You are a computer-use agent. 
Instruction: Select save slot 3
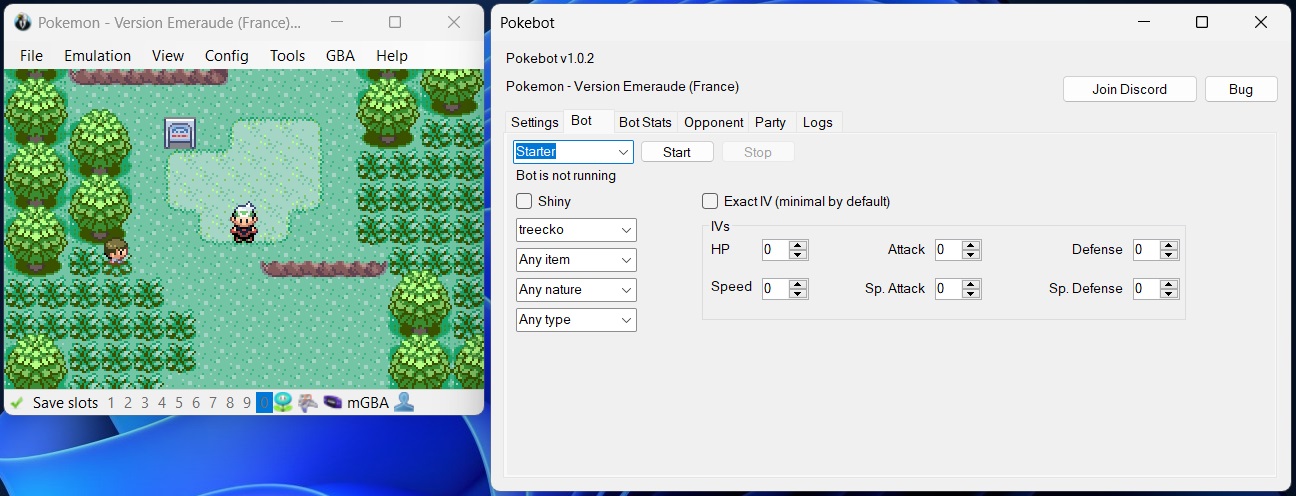pyautogui.click(x=146, y=403)
